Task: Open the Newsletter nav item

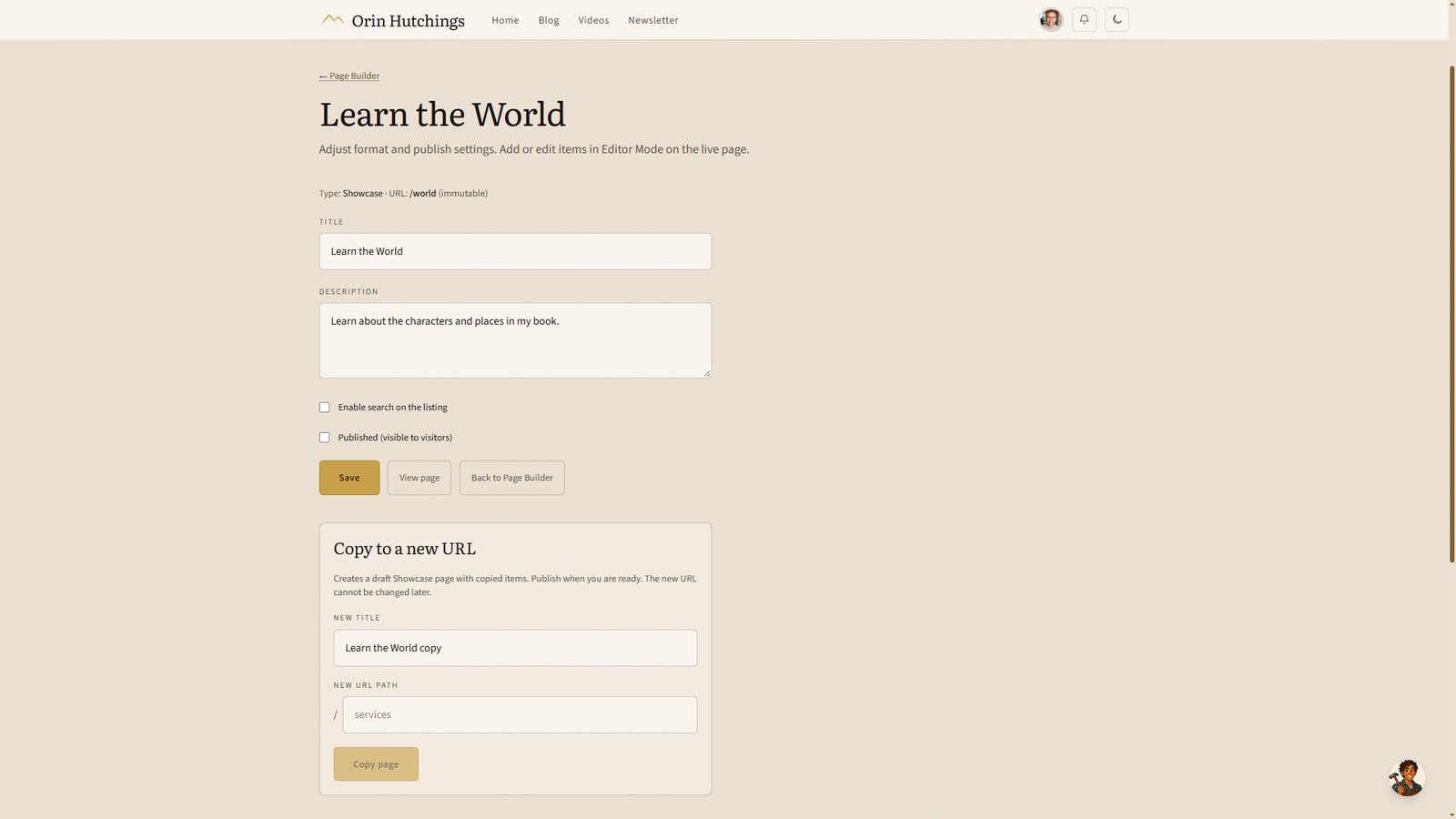Action: point(653,20)
